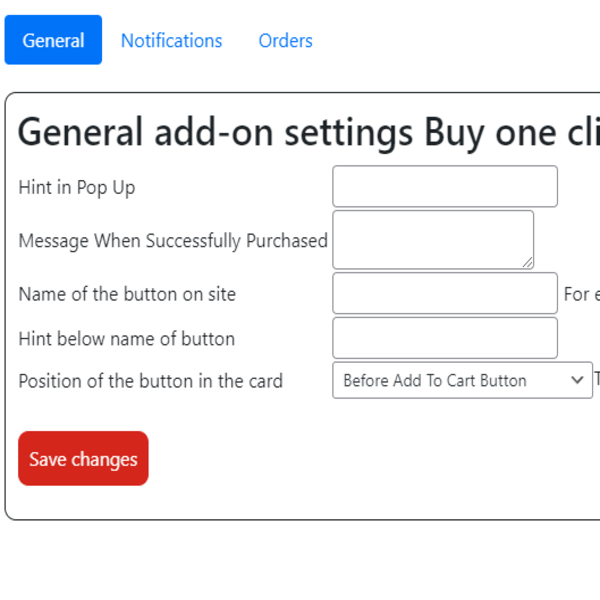600x600 pixels.
Task: Select the Hint below name of button field
Action: pos(444,338)
